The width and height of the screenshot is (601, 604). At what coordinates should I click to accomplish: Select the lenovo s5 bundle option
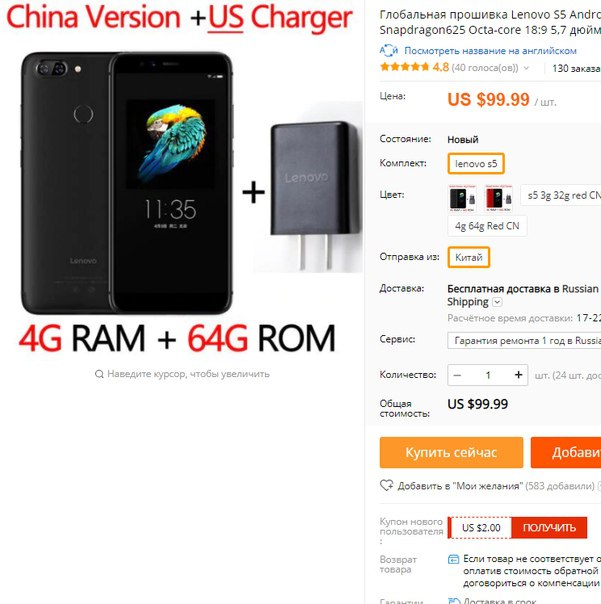click(x=476, y=164)
